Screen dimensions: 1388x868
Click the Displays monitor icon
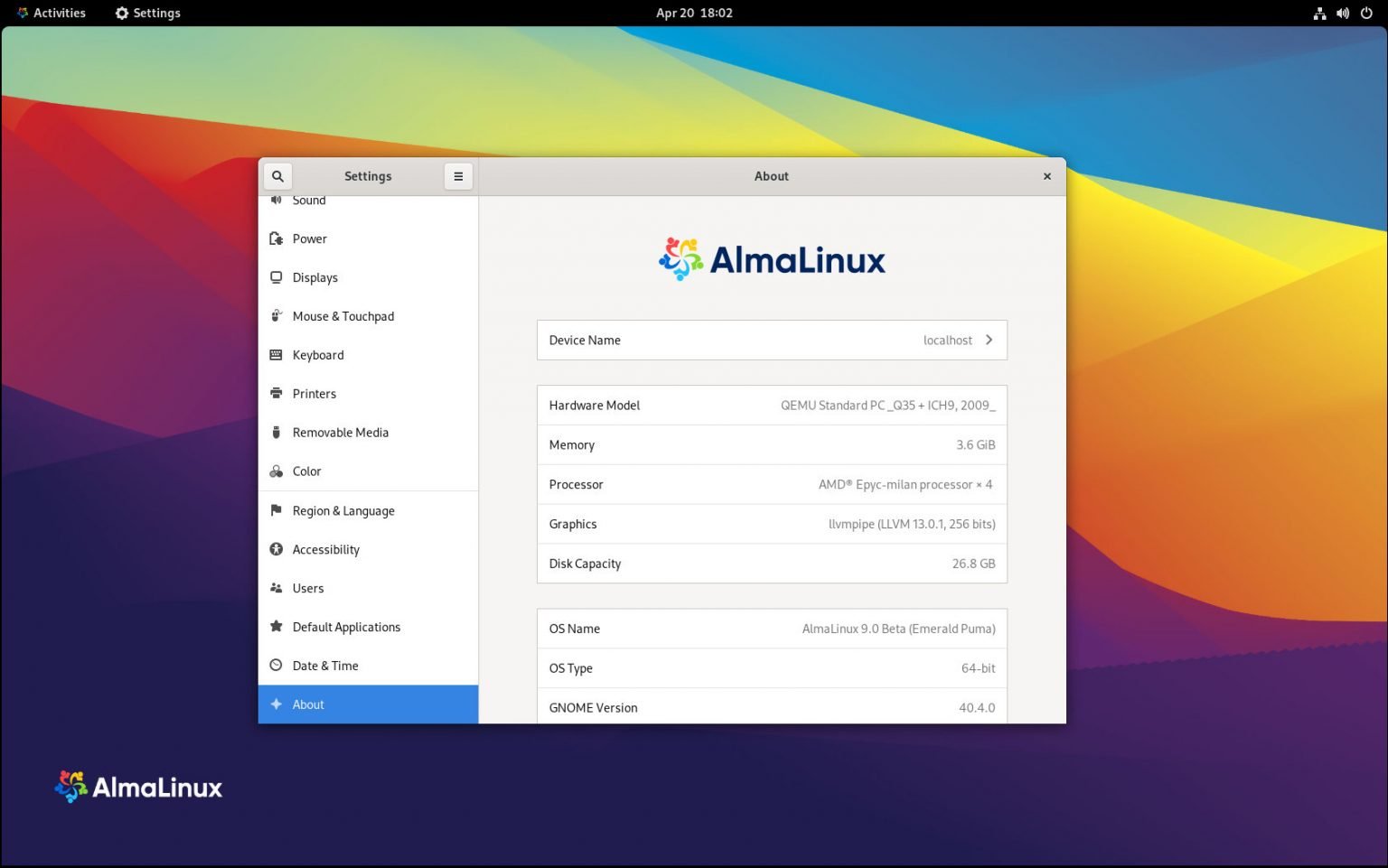coord(277,277)
